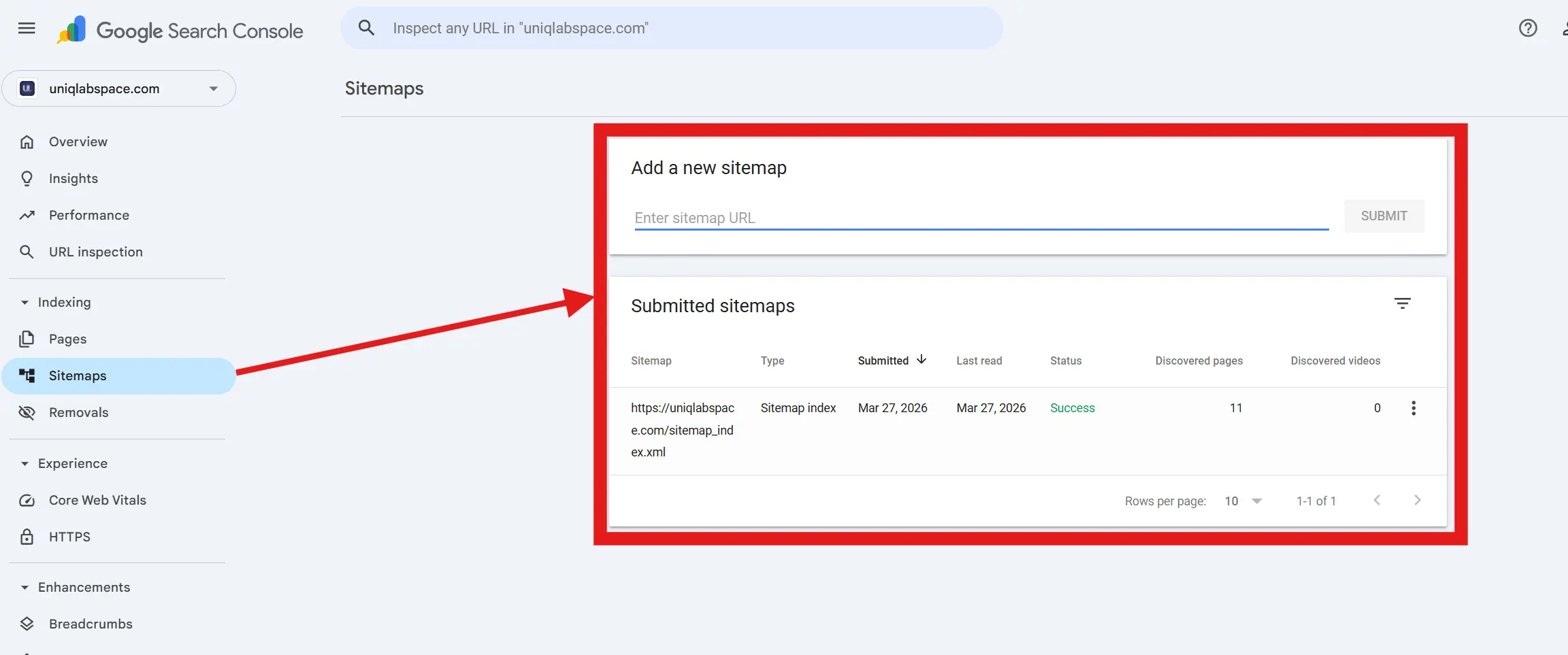Open Performance in the sidebar

88,216
